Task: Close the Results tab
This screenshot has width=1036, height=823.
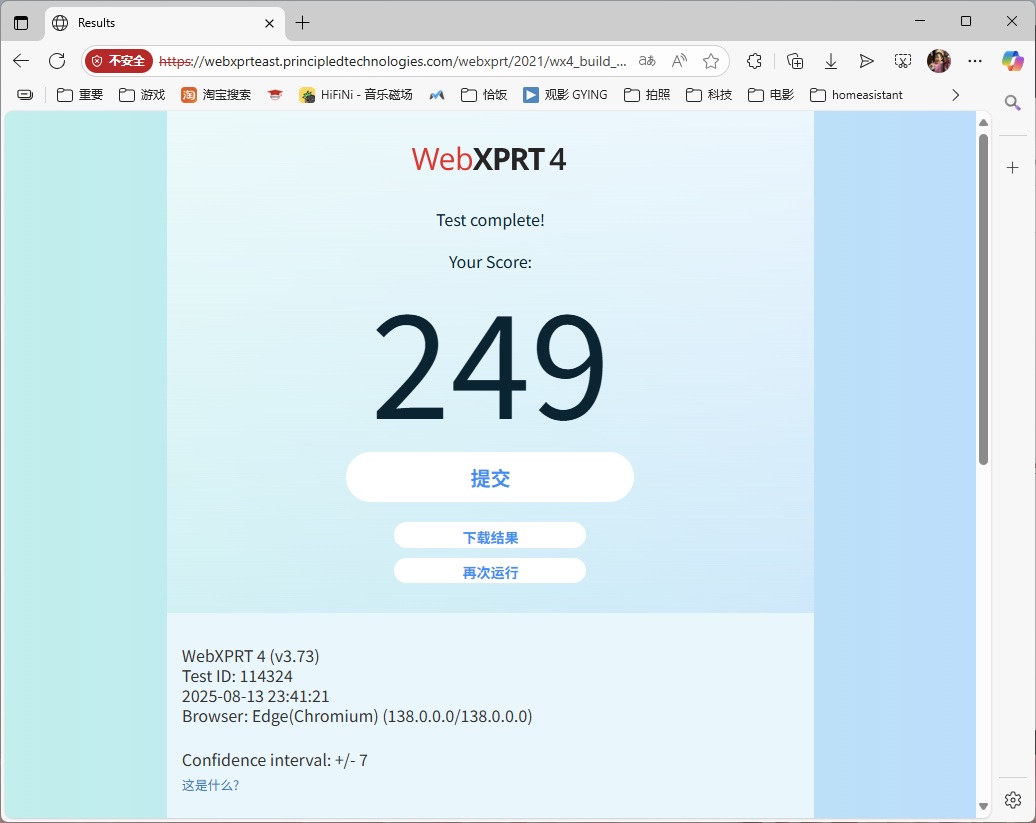Action: coord(270,23)
